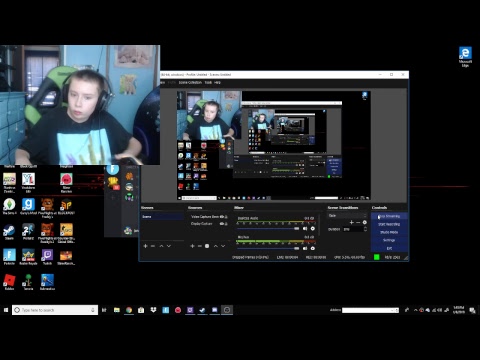The height and width of the screenshot is (360, 480).
Task: Add a scene transition with the plus icon
Action: (x=351, y=222)
